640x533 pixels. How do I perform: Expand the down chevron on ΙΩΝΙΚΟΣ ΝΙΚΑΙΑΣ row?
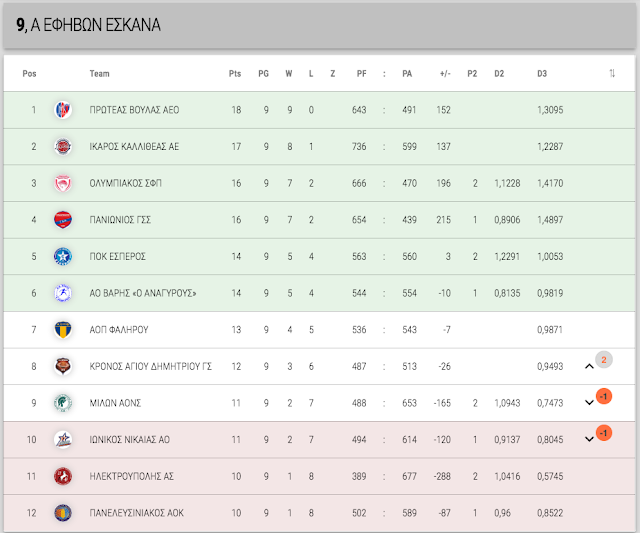click(589, 440)
